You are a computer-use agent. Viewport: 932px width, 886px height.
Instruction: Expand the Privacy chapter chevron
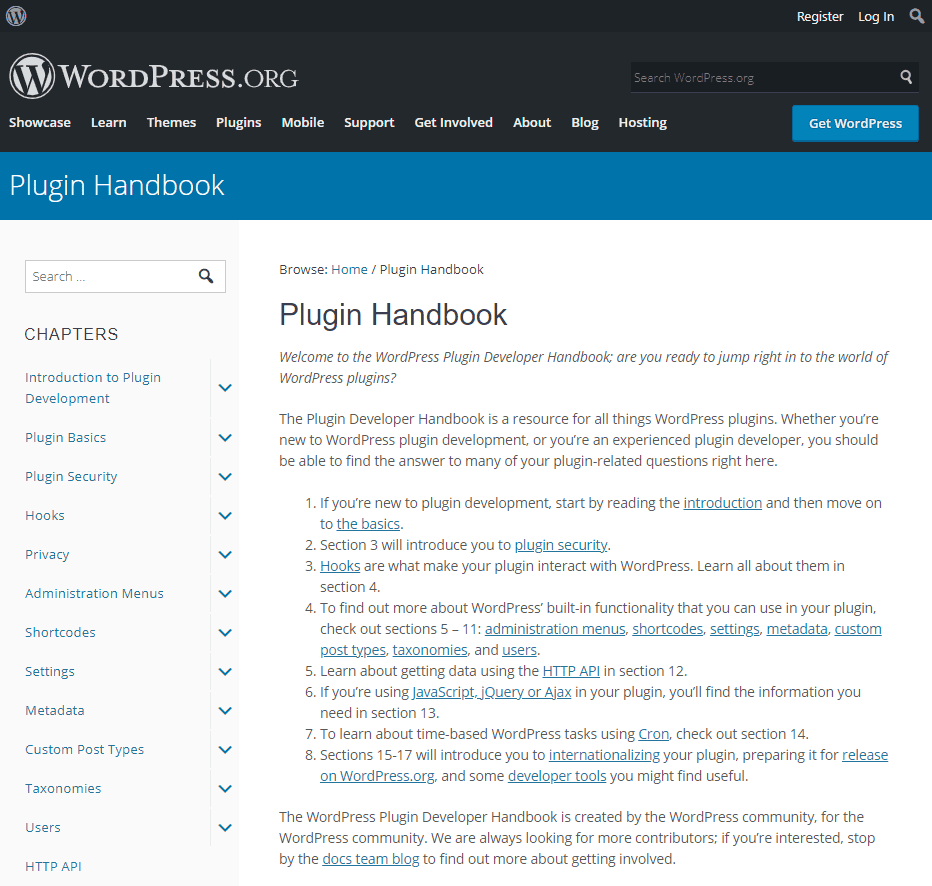(x=225, y=555)
